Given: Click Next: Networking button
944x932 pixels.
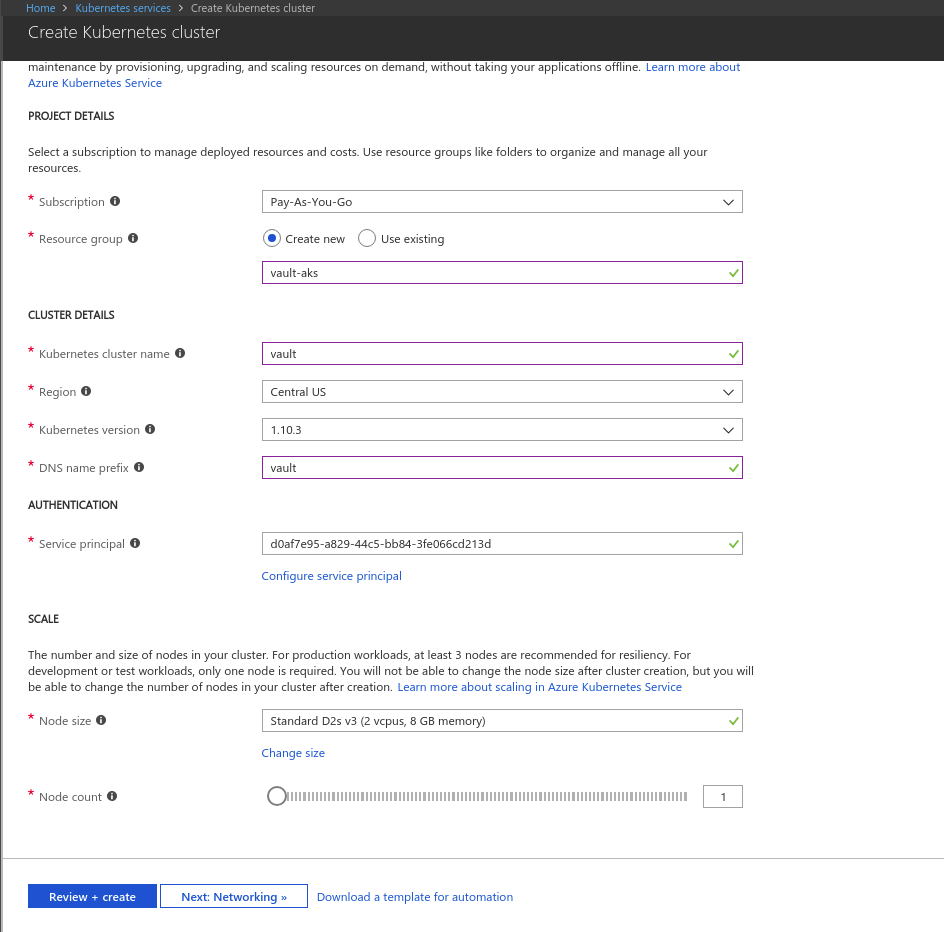Looking at the screenshot, I should point(233,897).
